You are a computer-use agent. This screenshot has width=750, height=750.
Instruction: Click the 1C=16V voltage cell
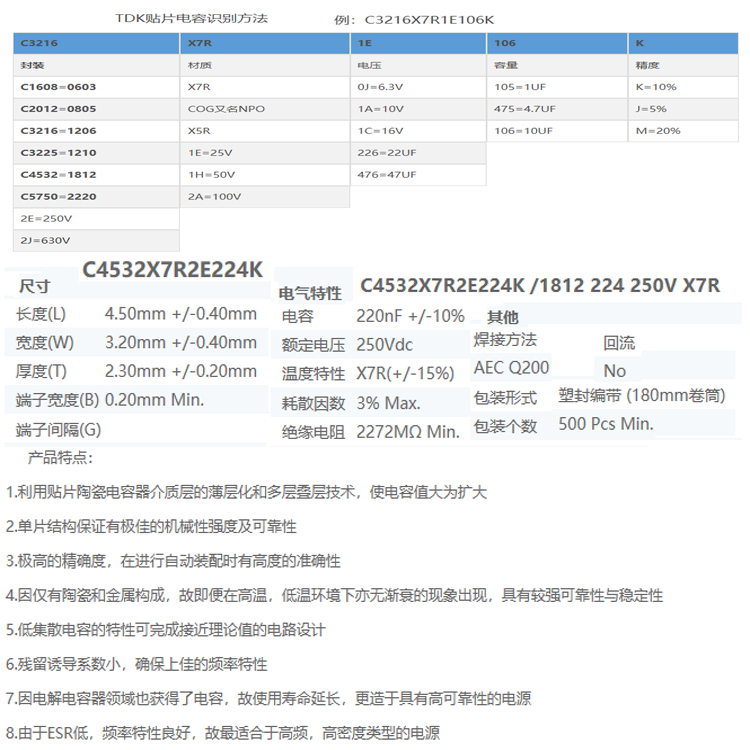(419, 131)
